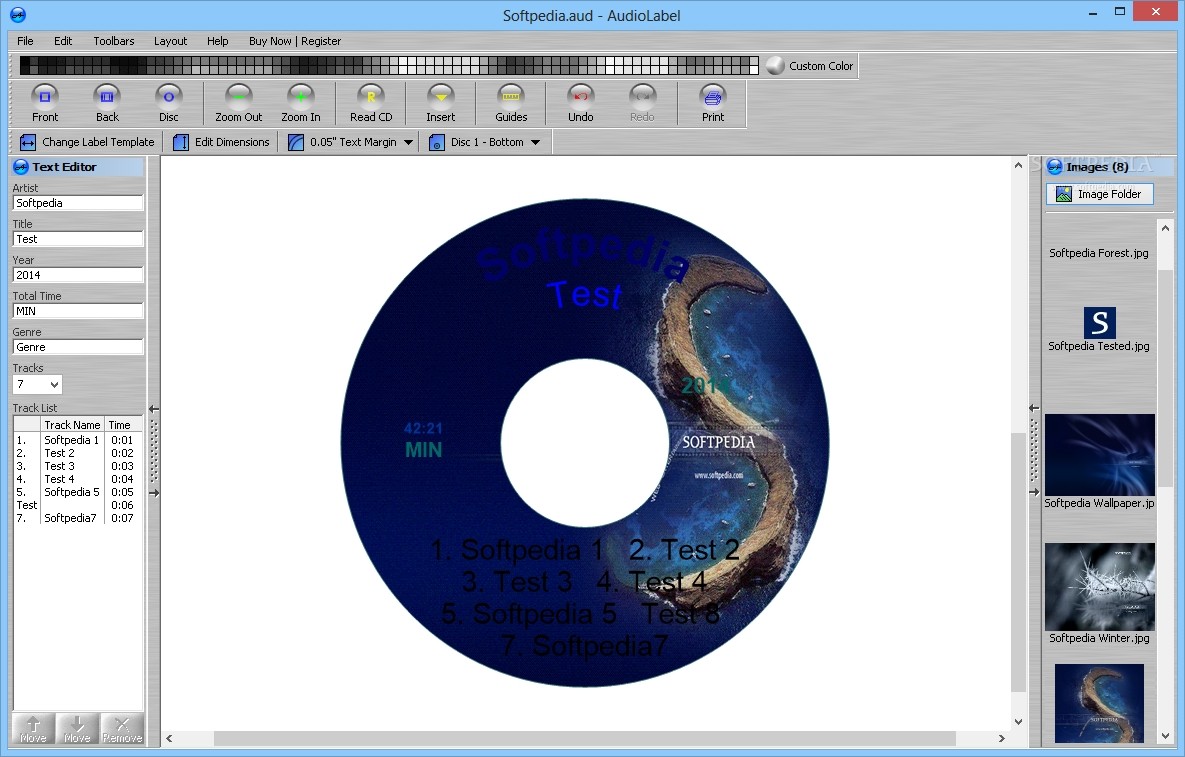Undo the last action
The width and height of the screenshot is (1185, 757).
pos(580,103)
